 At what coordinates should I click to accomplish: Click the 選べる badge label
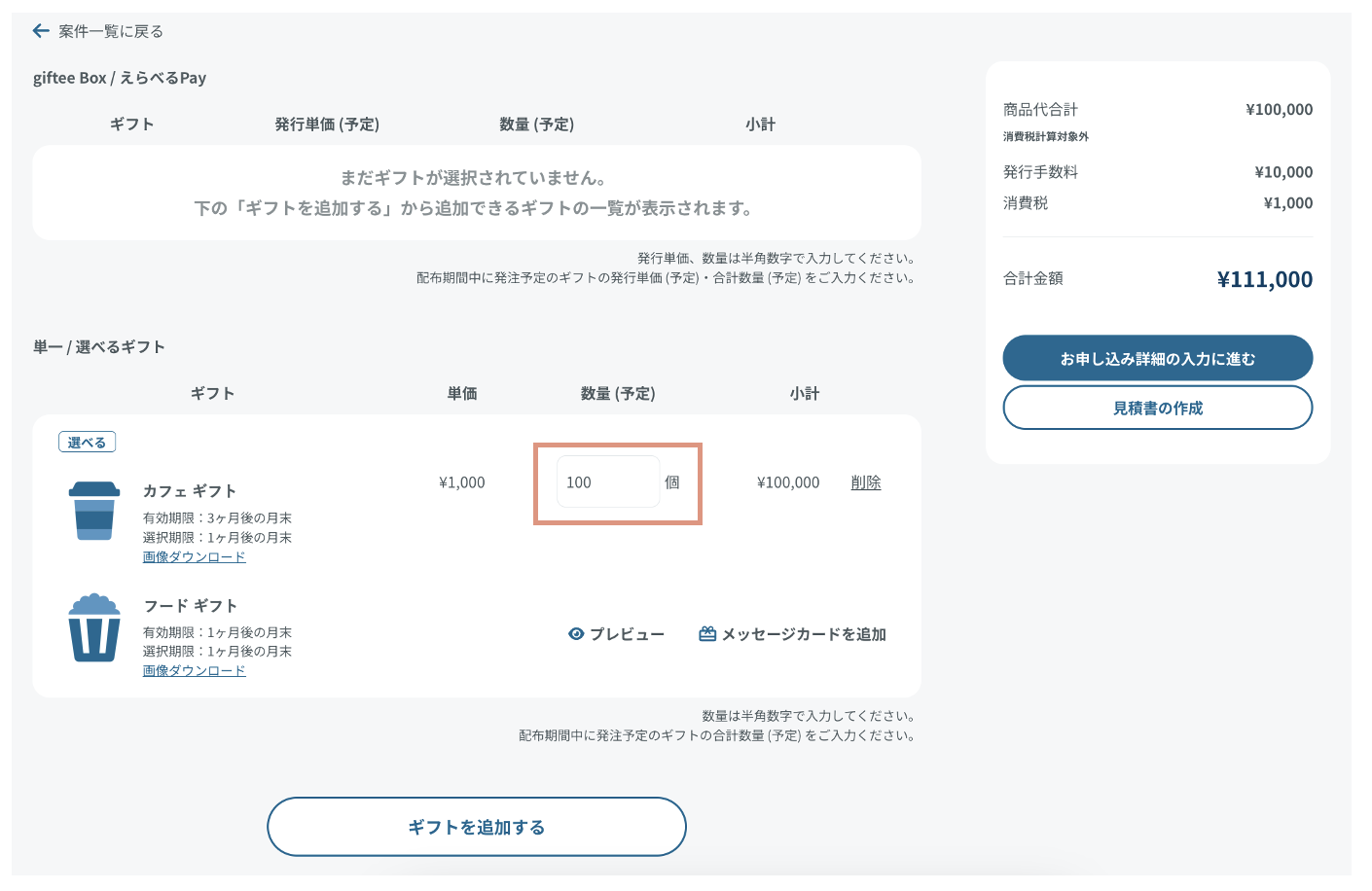point(88,443)
